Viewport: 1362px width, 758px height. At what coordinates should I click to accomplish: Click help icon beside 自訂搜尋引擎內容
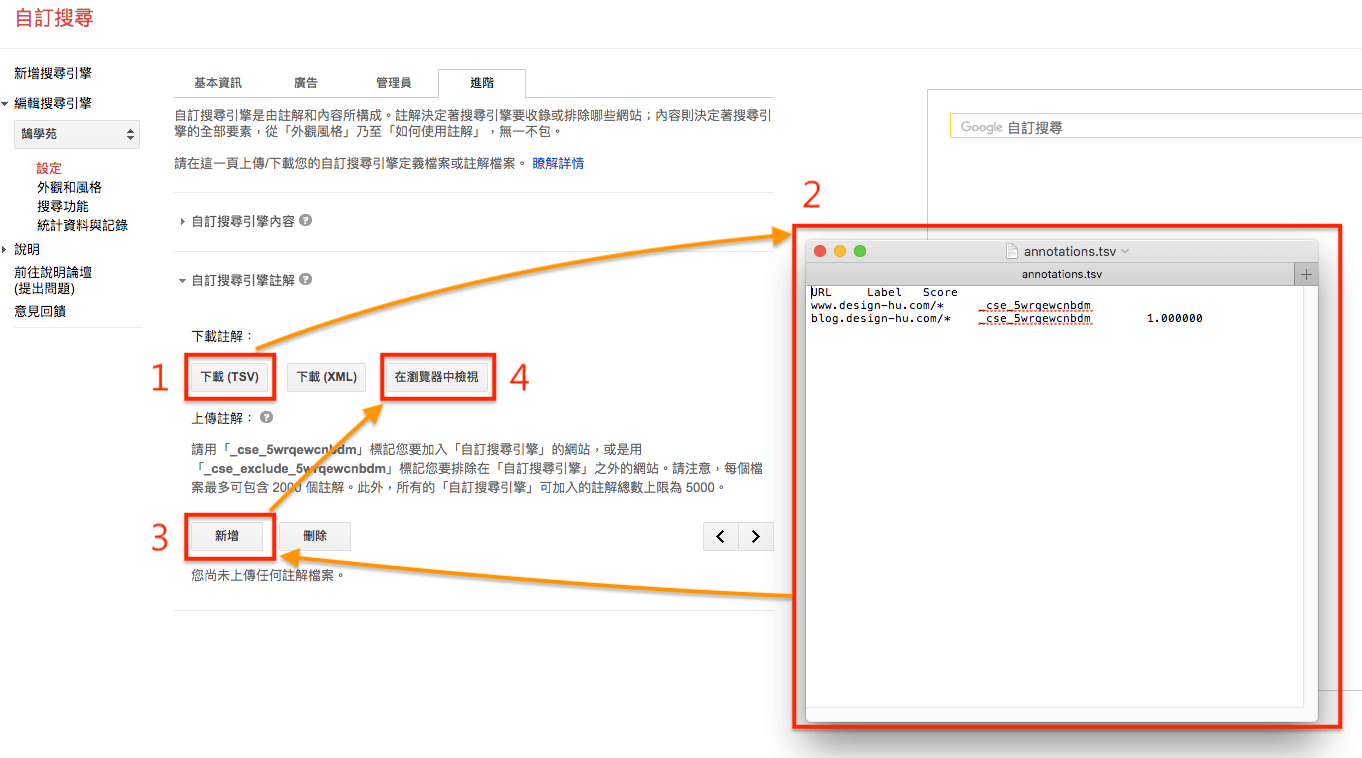pos(306,221)
